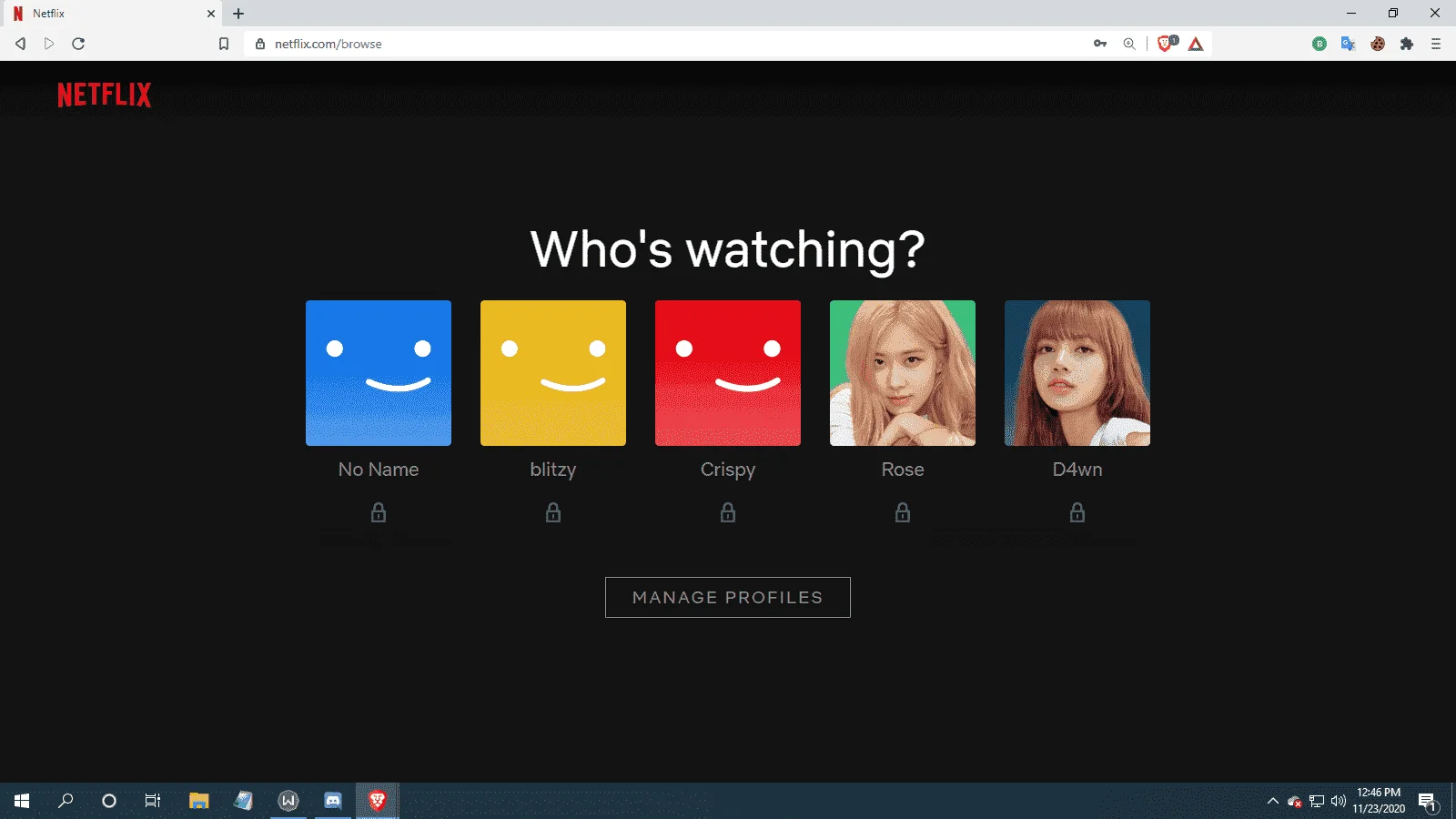Open the saved passwords key icon
1456x819 pixels.
click(x=1100, y=44)
